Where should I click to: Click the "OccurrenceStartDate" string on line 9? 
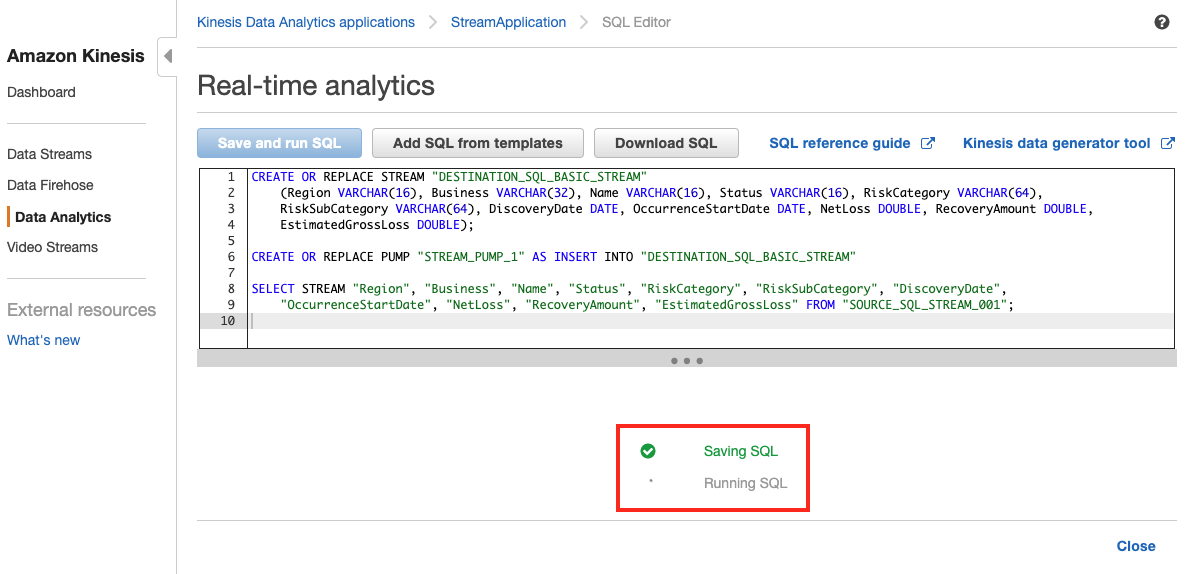(356, 305)
